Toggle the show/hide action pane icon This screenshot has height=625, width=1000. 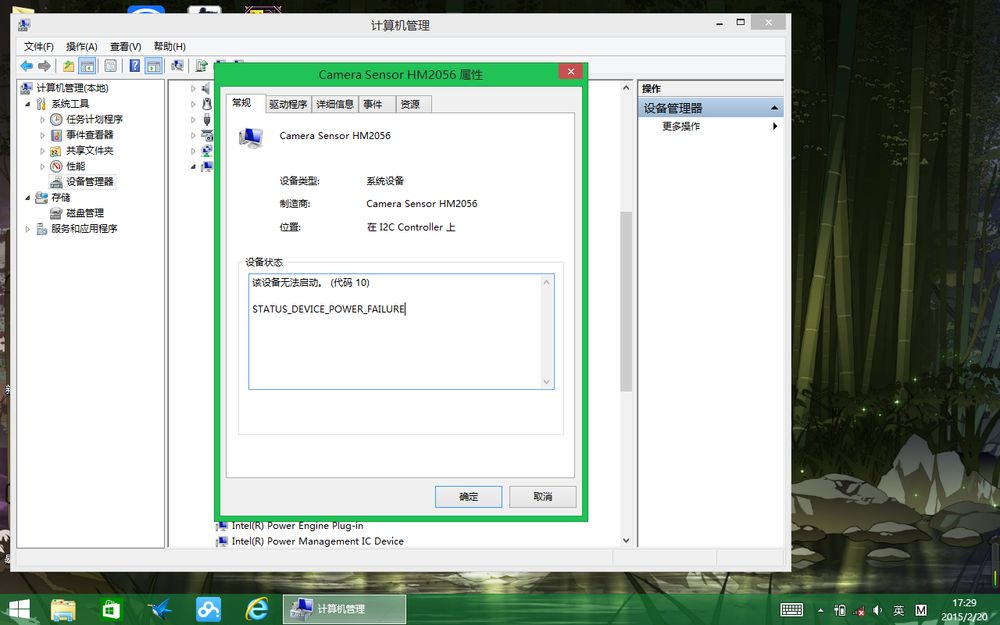point(154,66)
